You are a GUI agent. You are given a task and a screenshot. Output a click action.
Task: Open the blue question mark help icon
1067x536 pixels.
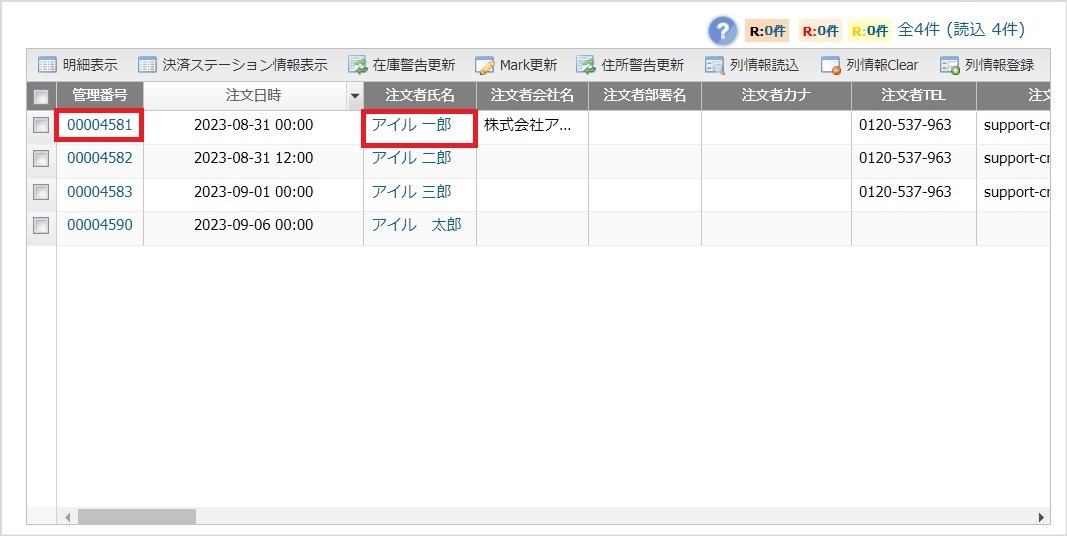click(x=723, y=31)
